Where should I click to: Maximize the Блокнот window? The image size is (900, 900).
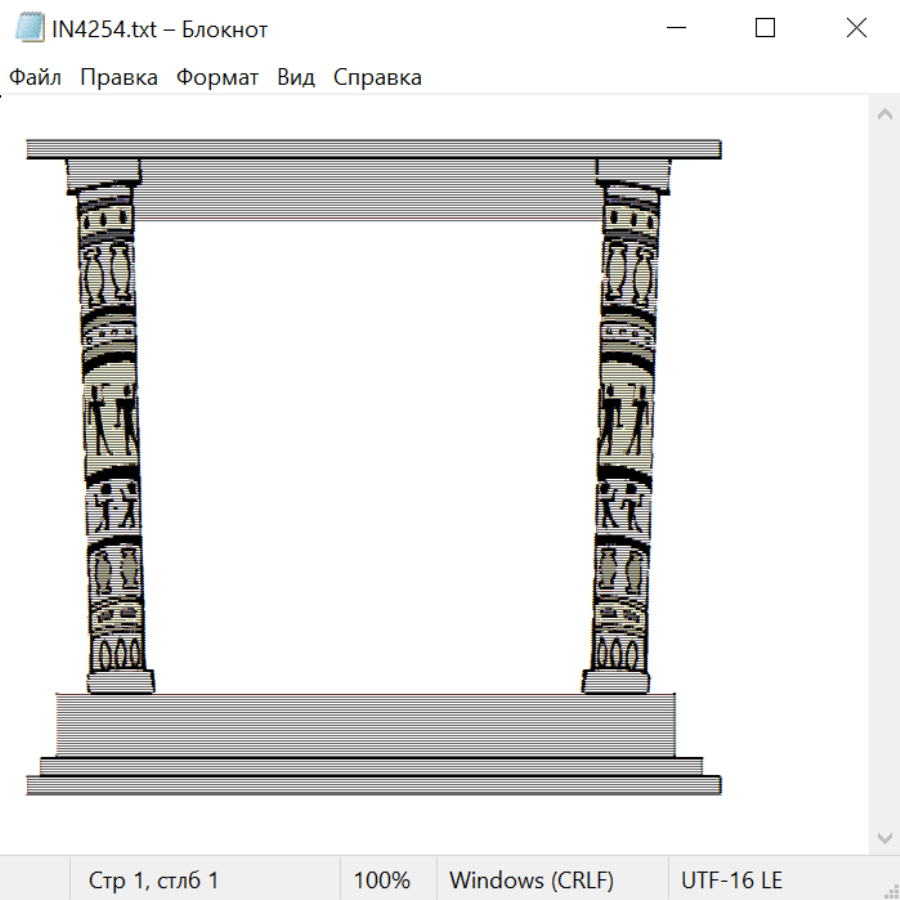(x=765, y=29)
